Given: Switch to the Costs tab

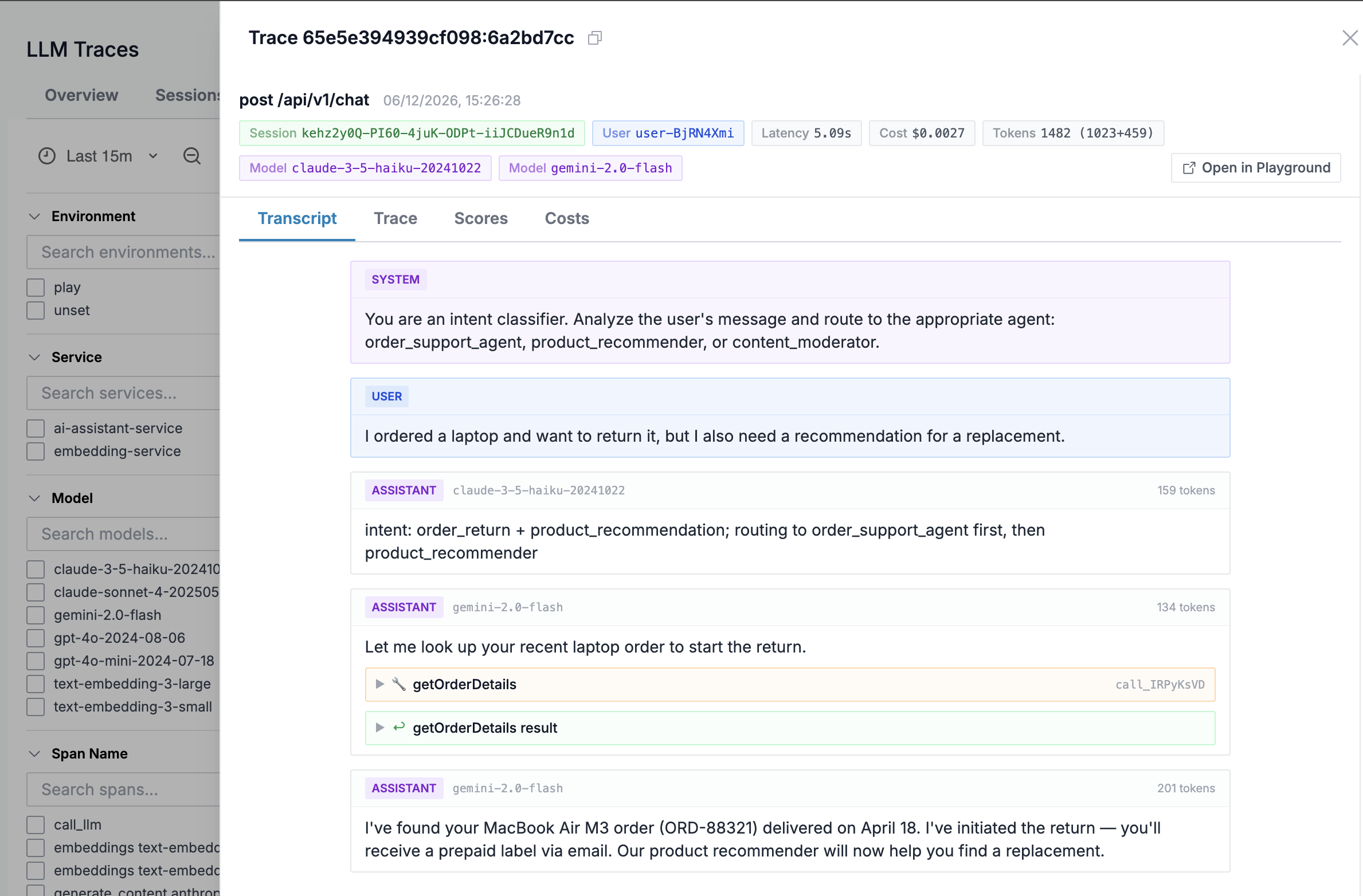Looking at the screenshot, I should [x=567, y=219].
